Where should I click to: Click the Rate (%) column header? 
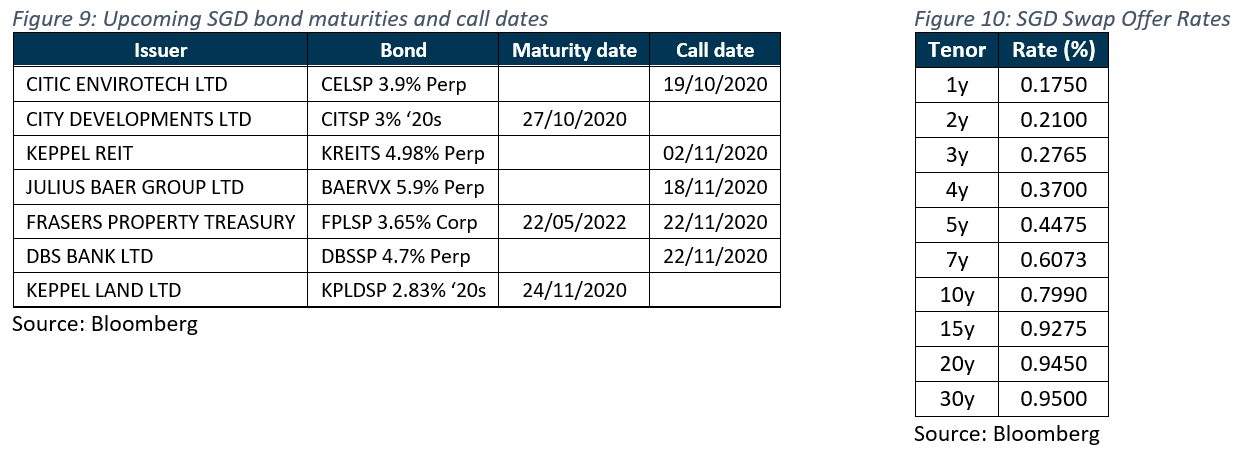(1053, 50)
